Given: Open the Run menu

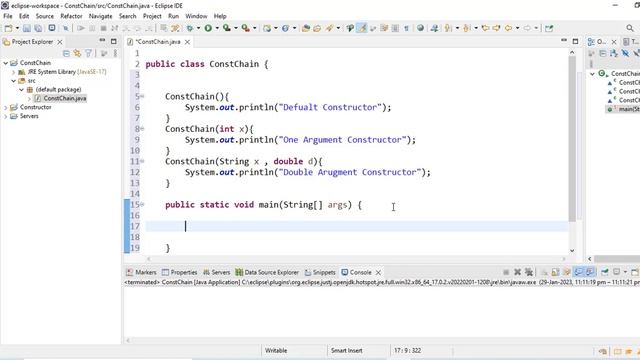Looking at the screenshot, I should pyautogui.click(x=173, y=16).
